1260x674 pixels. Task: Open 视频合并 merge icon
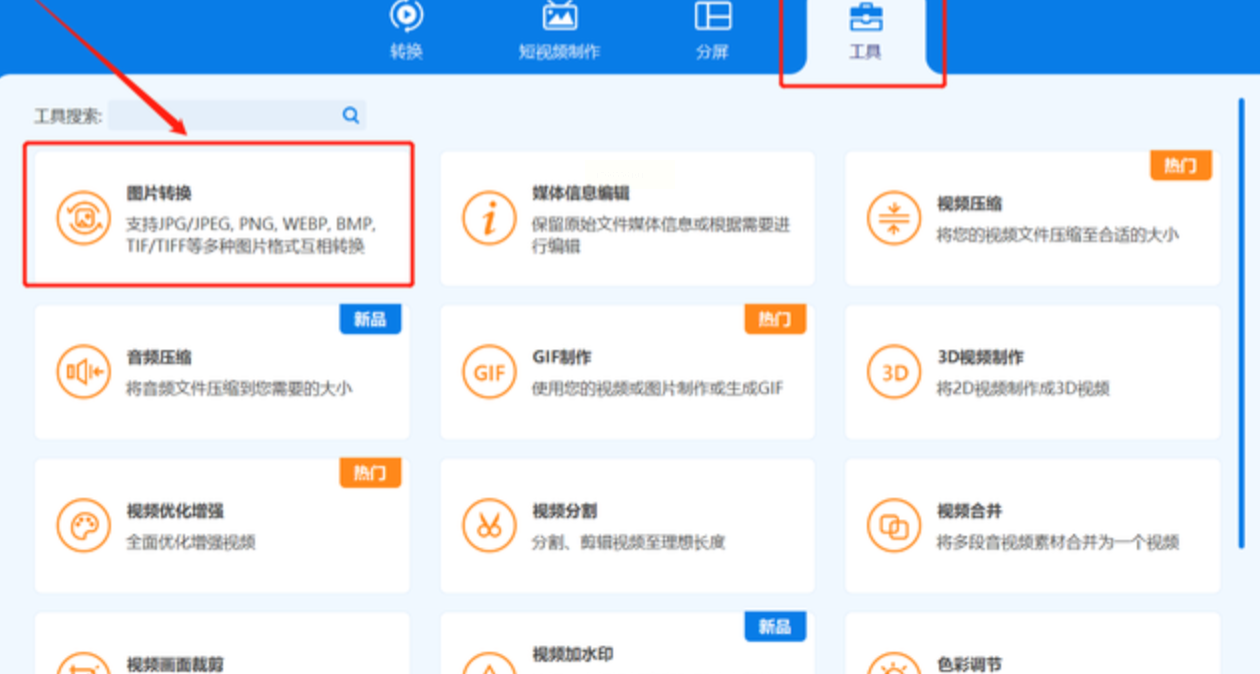(x=894, y=526)
